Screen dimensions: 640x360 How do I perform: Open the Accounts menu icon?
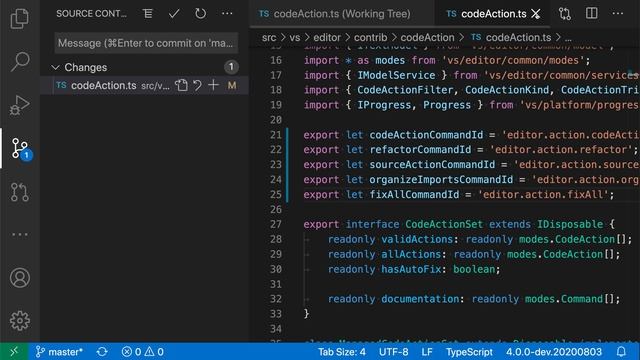pos(20,278)
